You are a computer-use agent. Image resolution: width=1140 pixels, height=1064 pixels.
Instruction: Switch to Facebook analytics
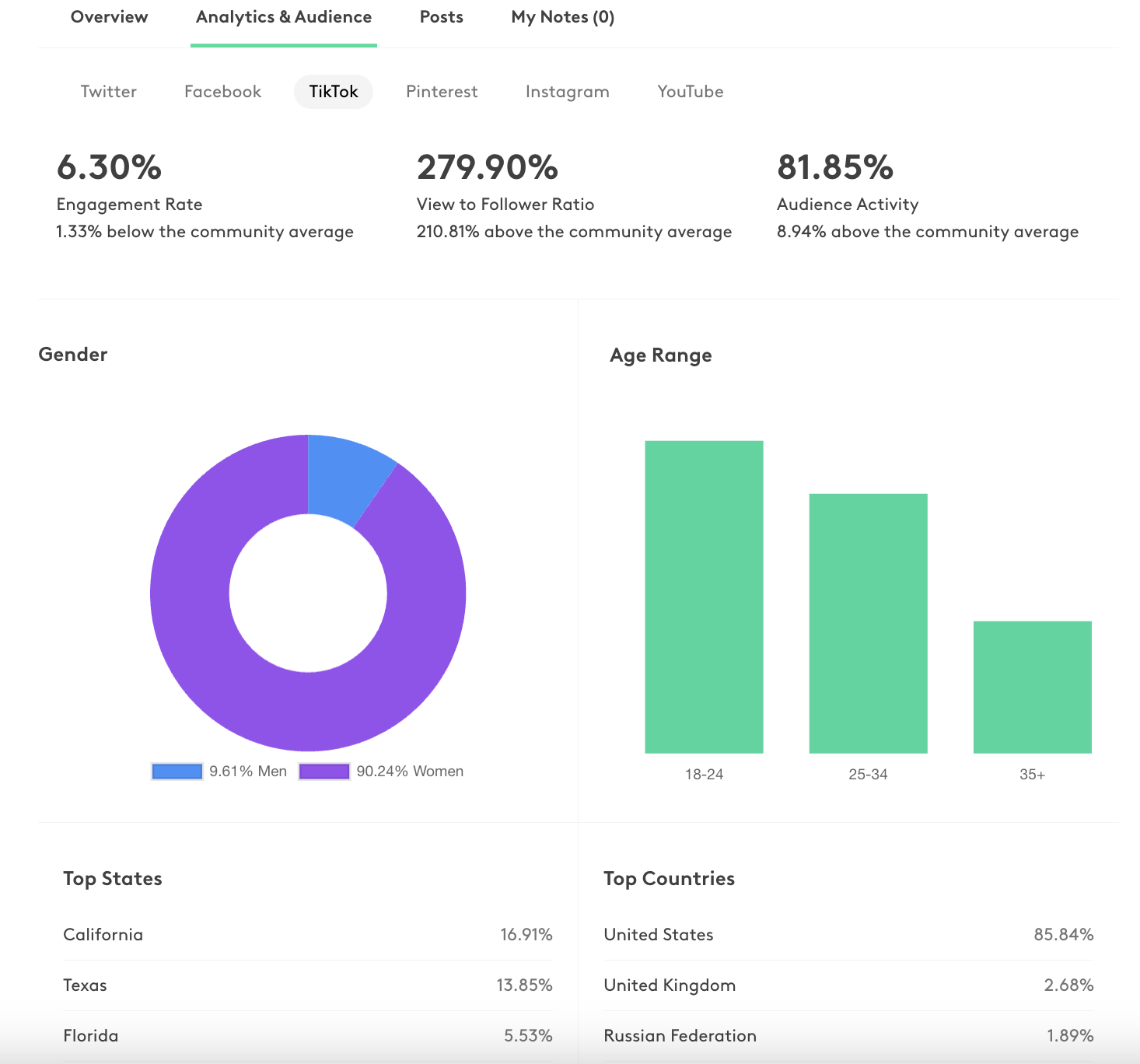point(222,92)
